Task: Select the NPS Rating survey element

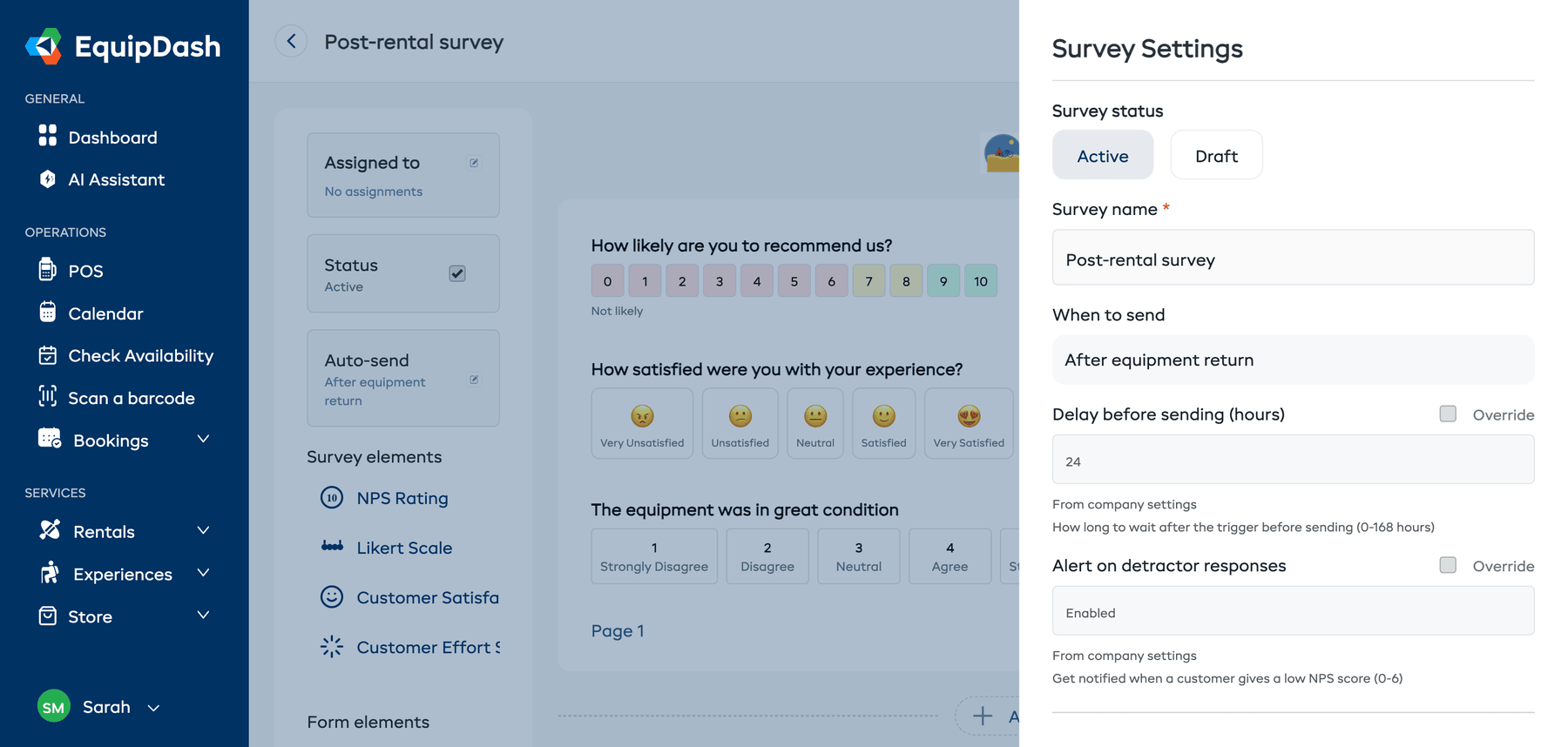Action: [402, 498]
